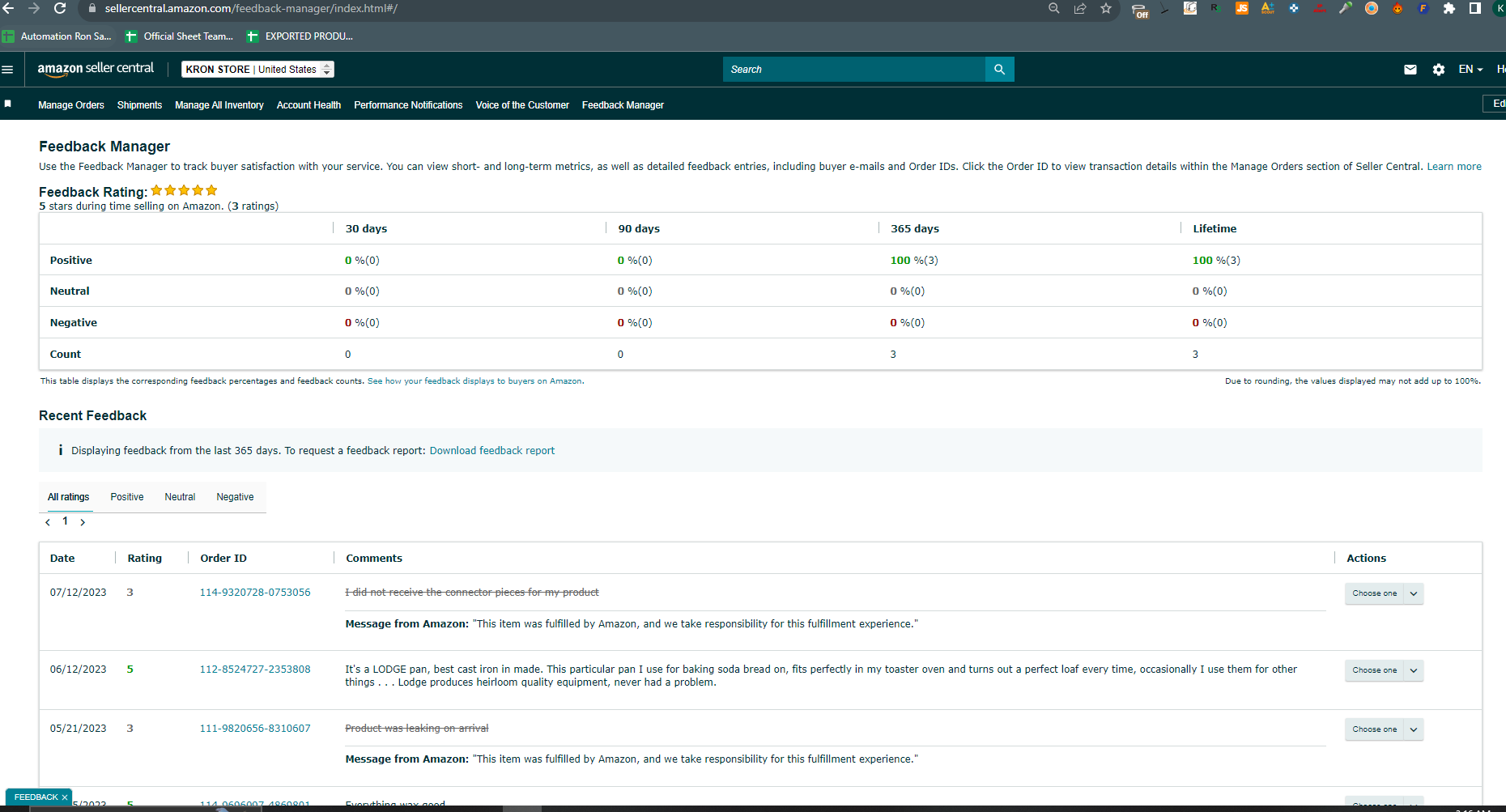Click the orange circle record extension icon

click(1372, 8)
